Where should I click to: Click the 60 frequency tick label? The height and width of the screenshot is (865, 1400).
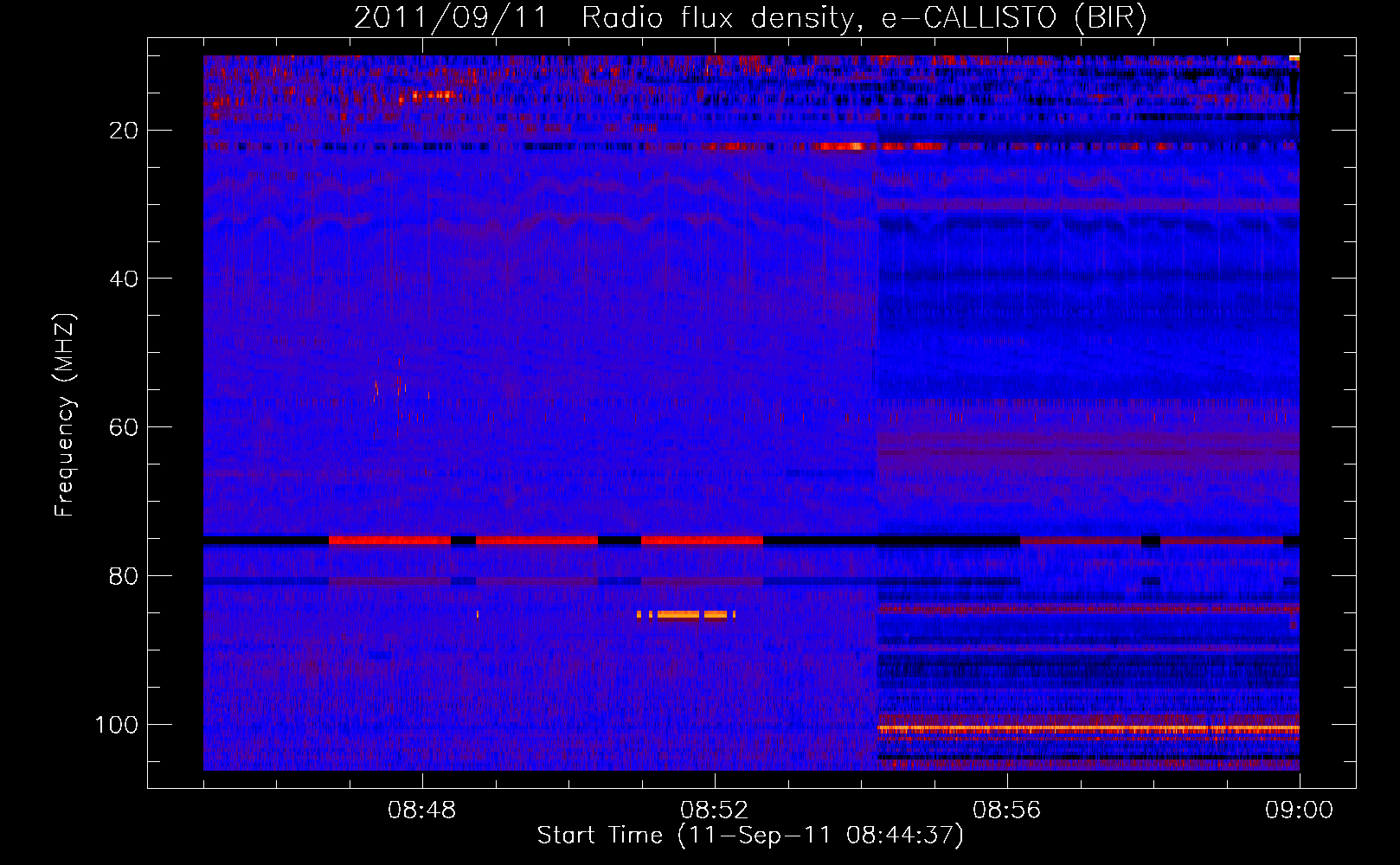[125, 427]
